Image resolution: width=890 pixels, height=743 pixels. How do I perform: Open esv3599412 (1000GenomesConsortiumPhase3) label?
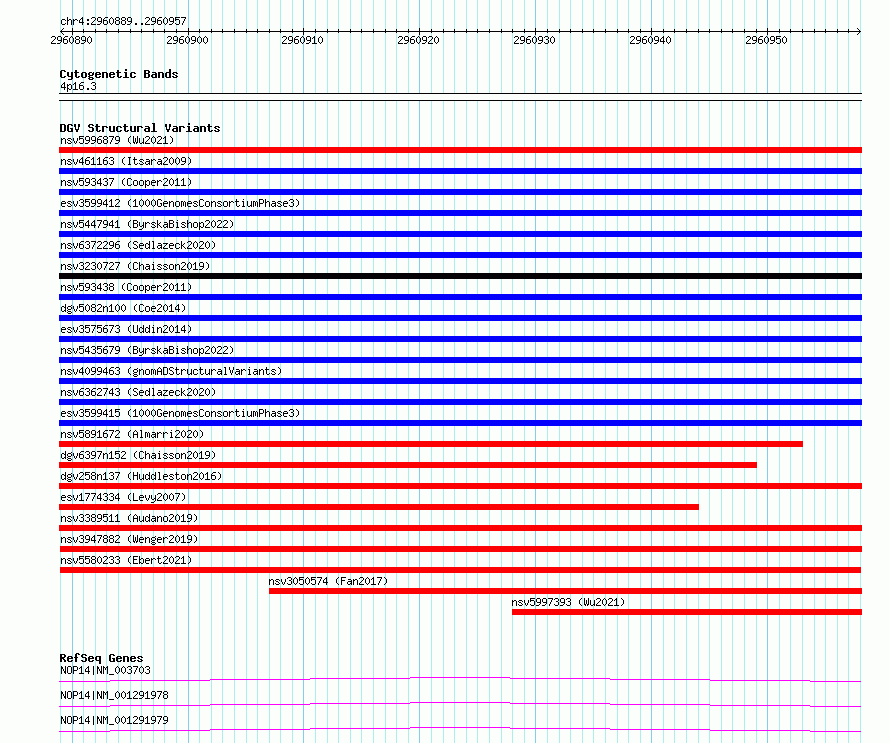pyautogui.click(x=180, y=203)
